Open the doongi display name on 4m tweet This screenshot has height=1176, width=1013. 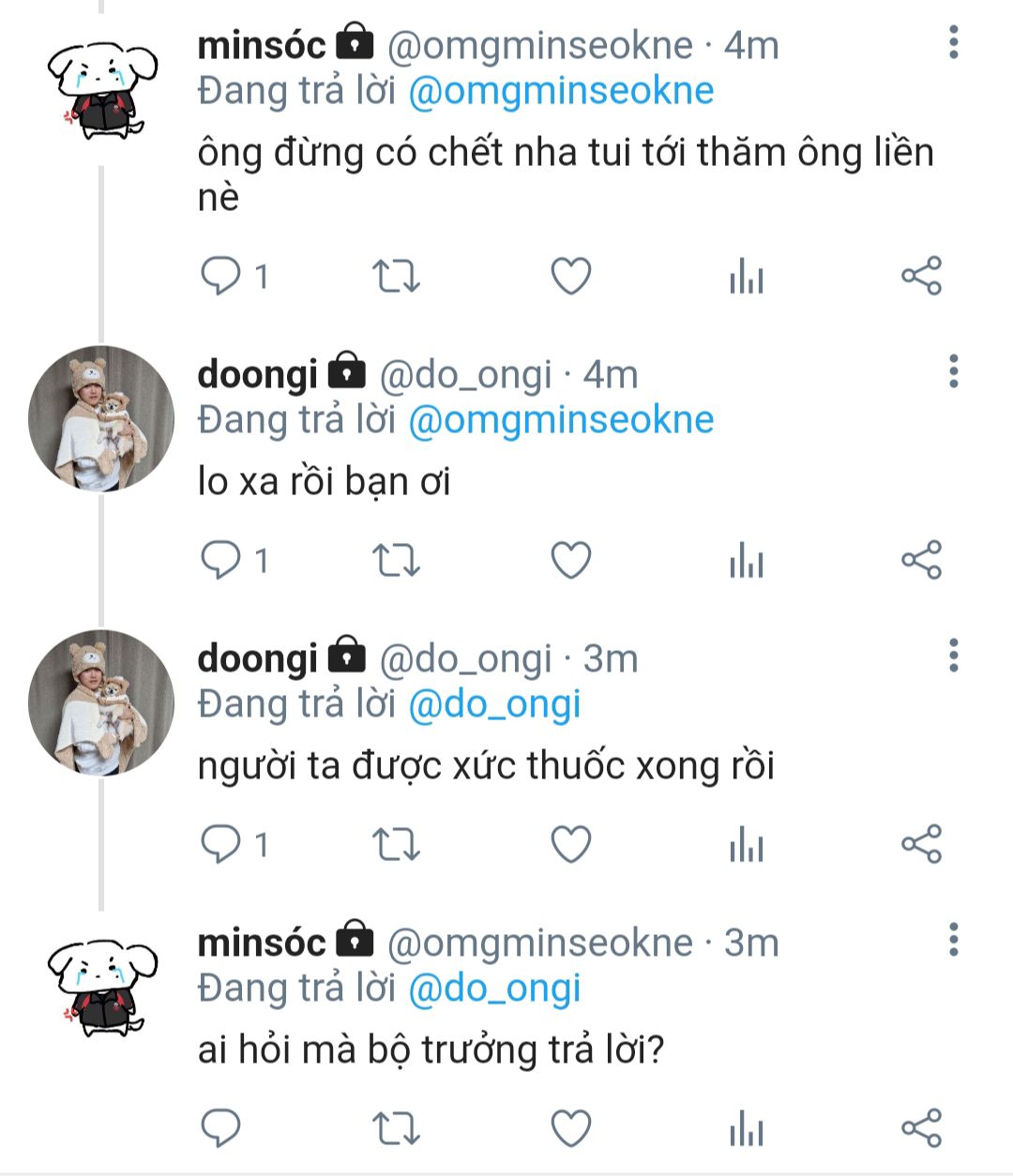pos(257,374)
